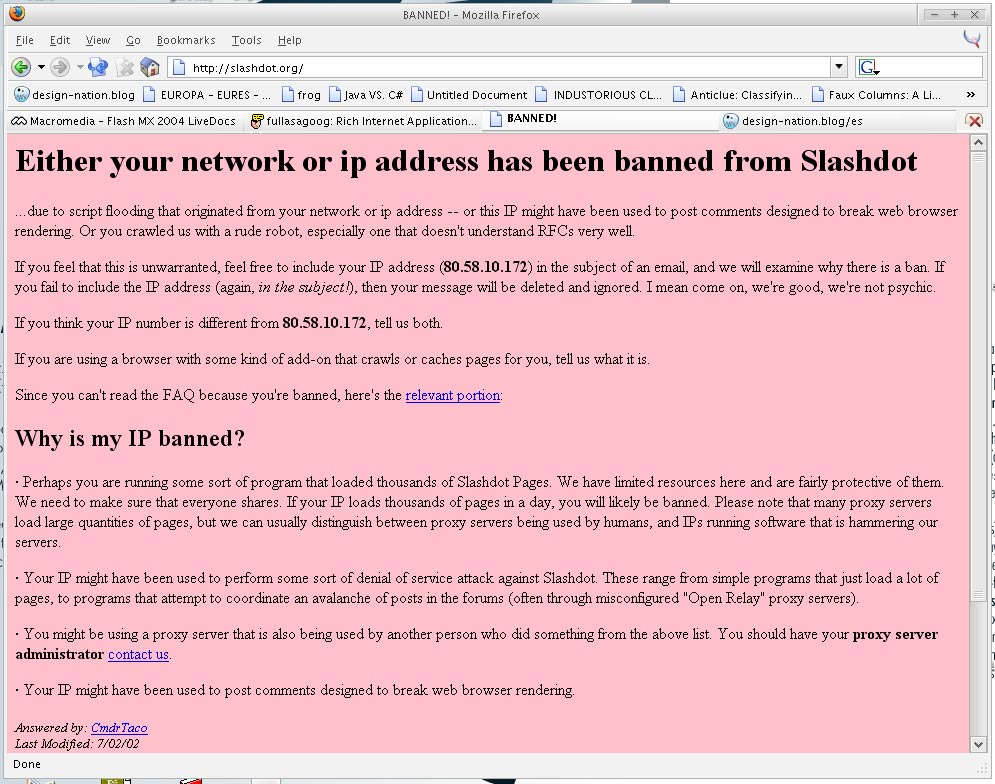Open the Go menu
The height and width of the screenshot is (784, 995).
point(133,40)
